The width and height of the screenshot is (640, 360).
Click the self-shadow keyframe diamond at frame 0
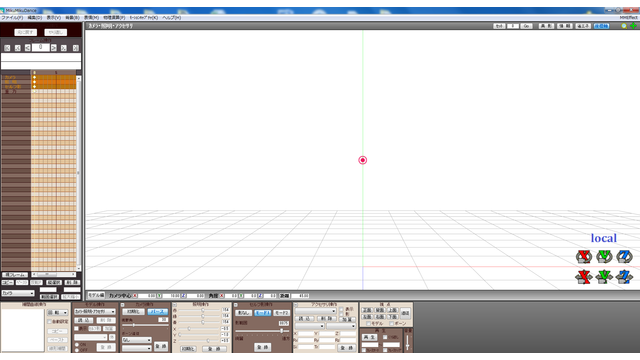click(x=34, y=87)
